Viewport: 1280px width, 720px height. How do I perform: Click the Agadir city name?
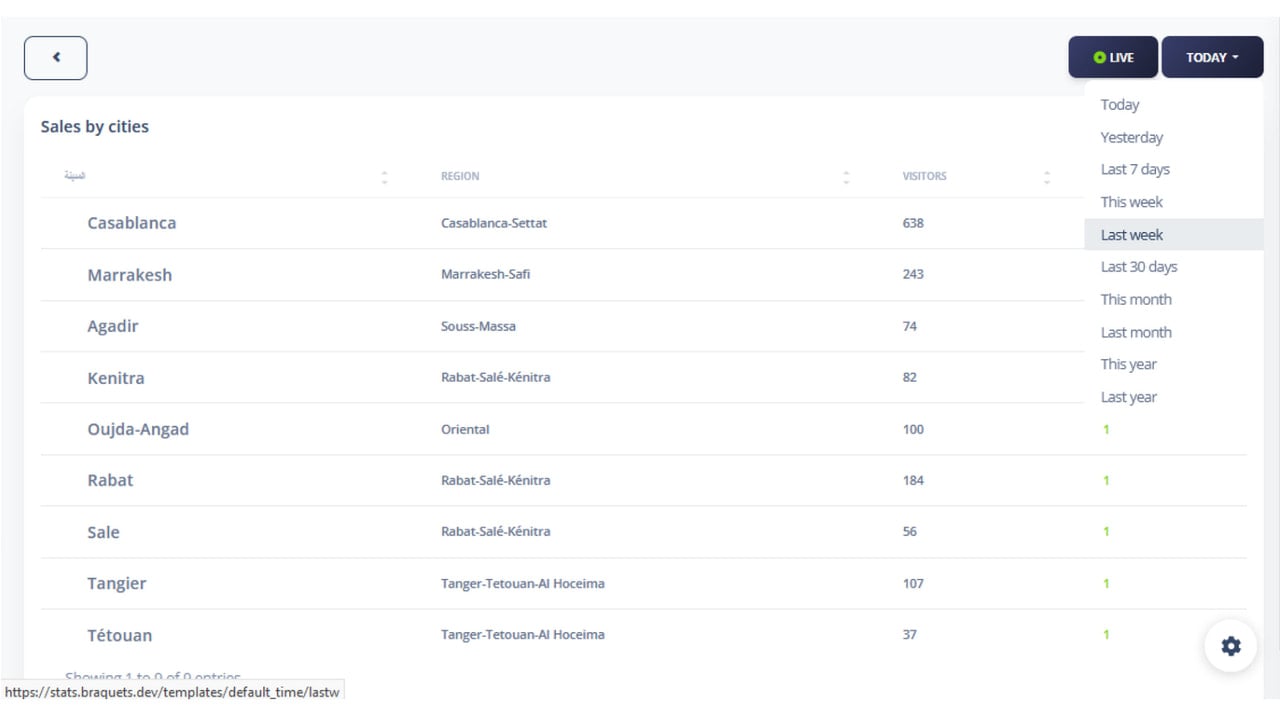113,326
